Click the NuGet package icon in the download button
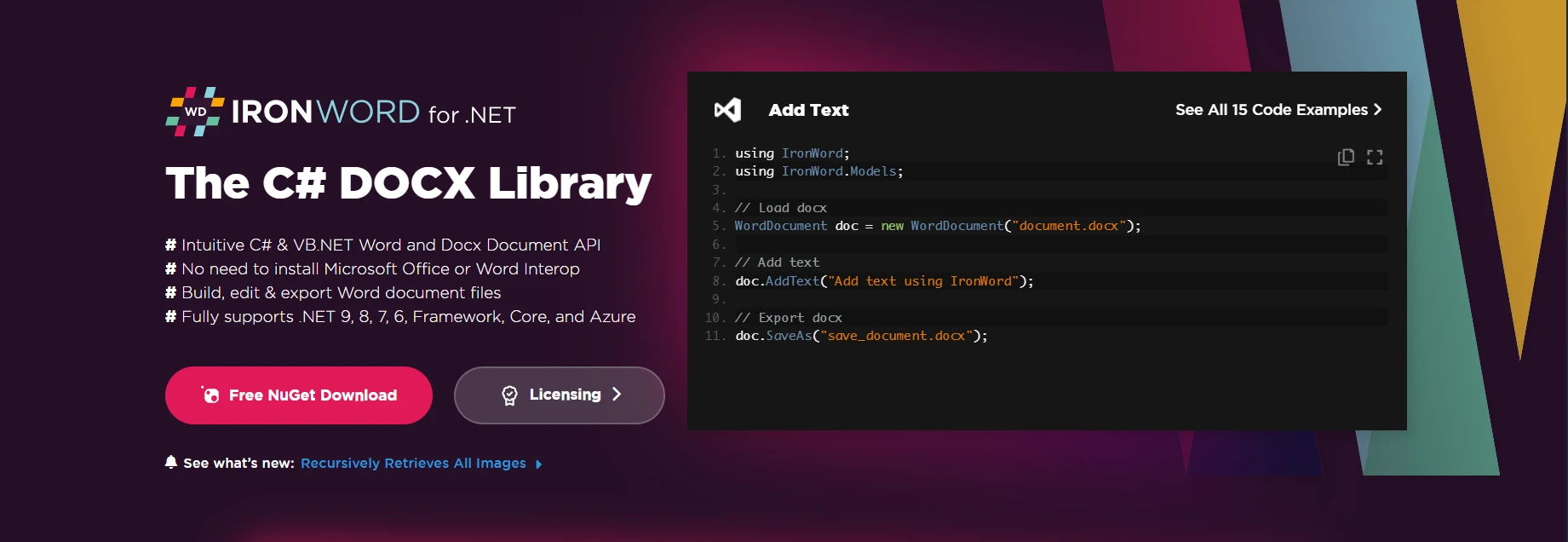Screen dimensions: 1568x542 [x=210, y=395]
